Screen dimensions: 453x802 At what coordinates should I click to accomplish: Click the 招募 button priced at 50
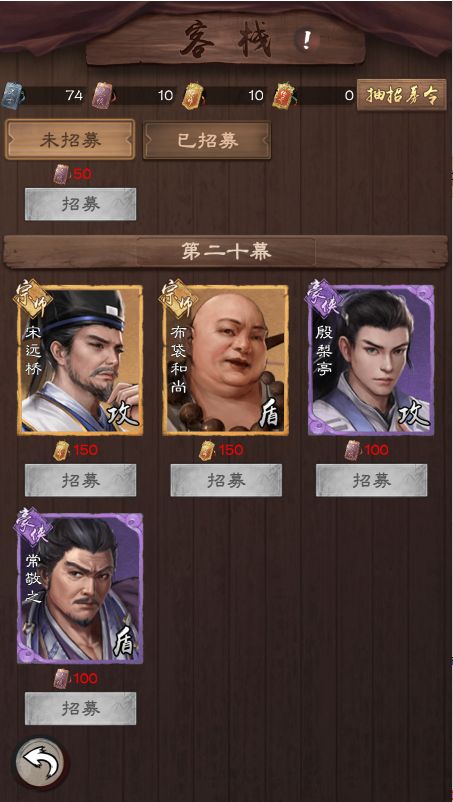point(80,204)
